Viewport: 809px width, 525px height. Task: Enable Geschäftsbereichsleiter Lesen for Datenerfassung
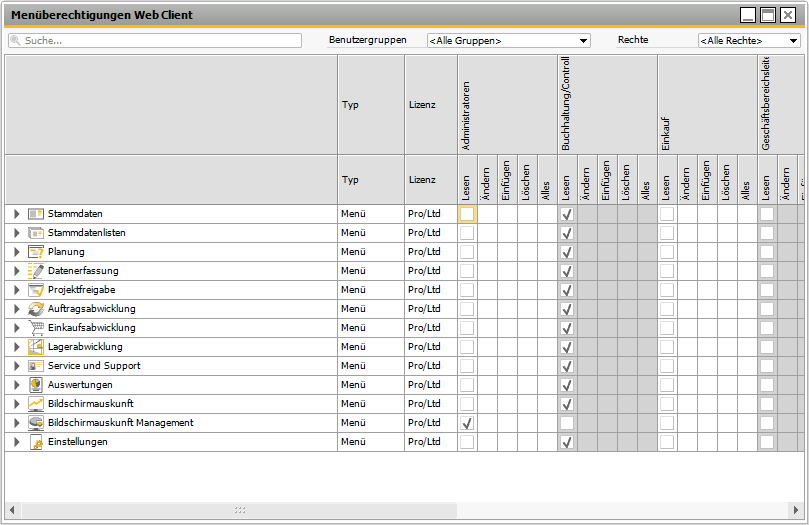pos(767,271)
